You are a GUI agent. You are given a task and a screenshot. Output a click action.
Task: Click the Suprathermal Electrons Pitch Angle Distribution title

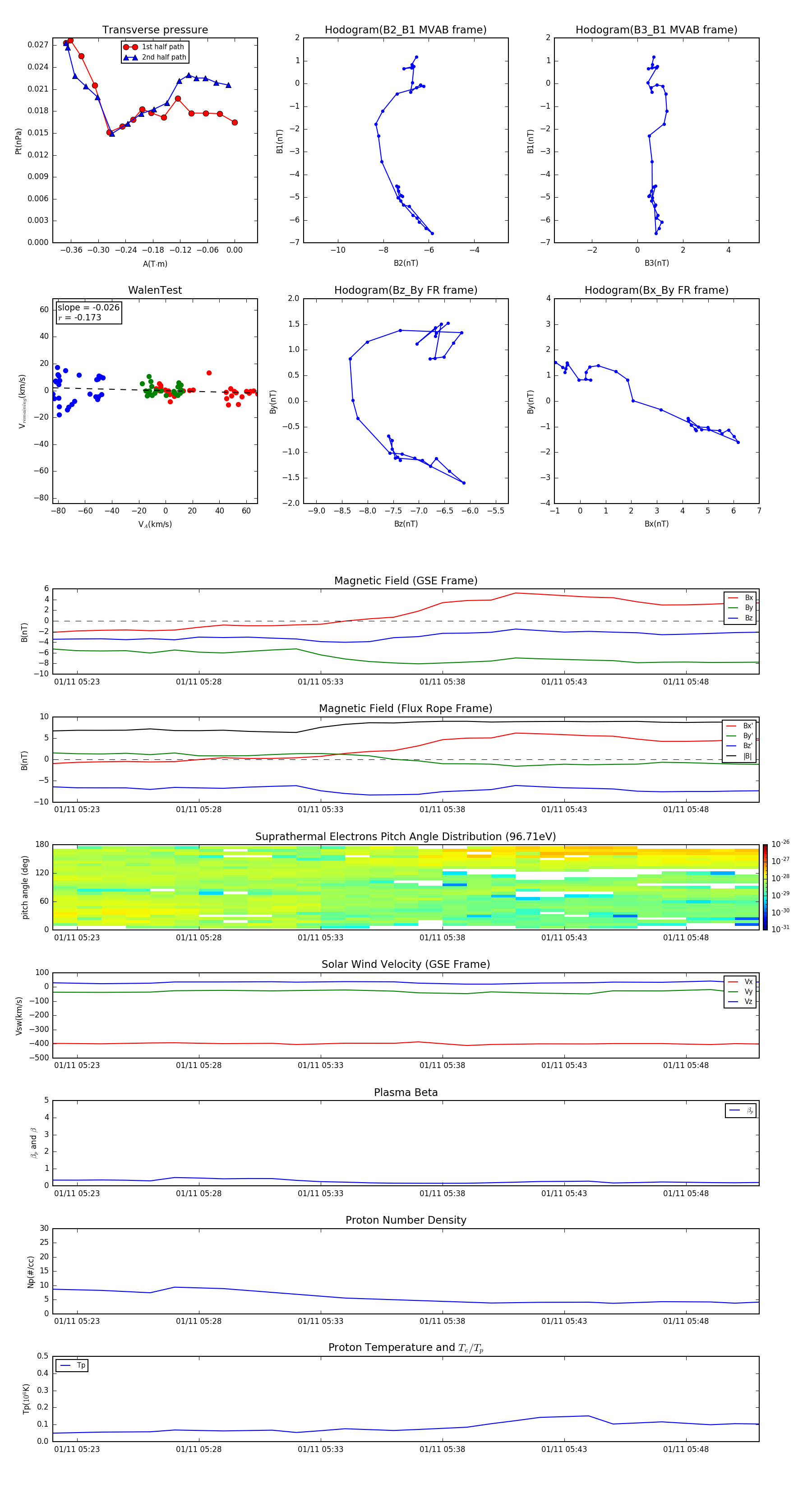[x=406, y=837]
